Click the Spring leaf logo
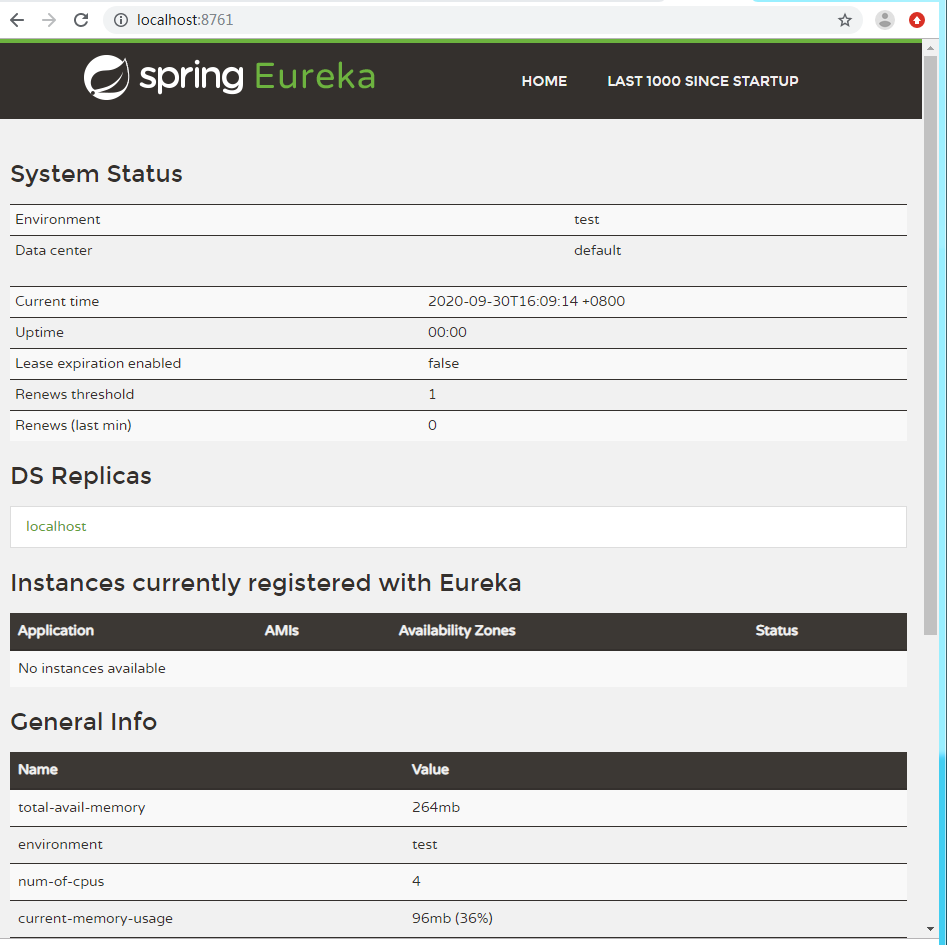The image size is (947, 945). pos(106,77)
